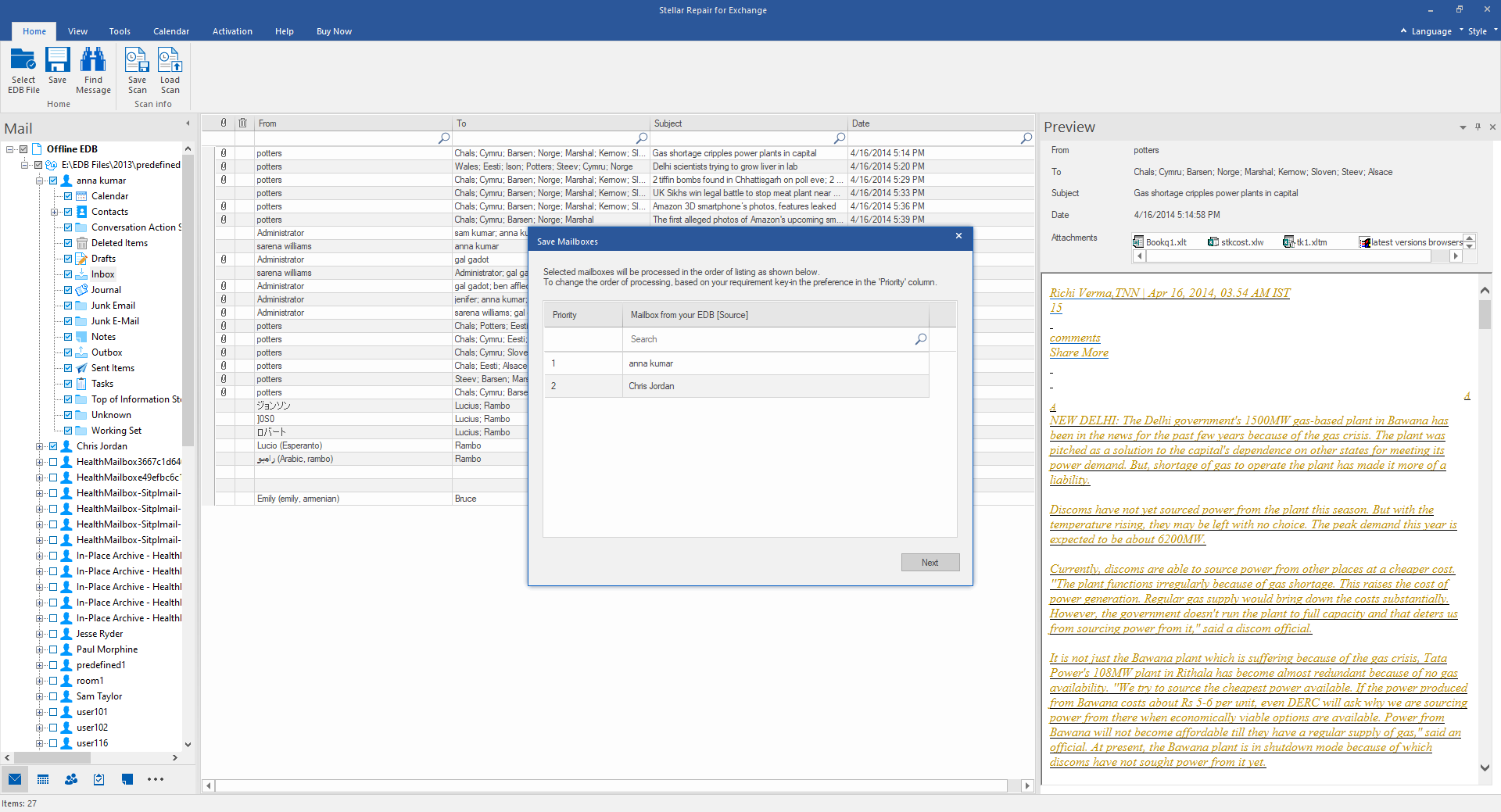1501x812 pixels.
Task: Open the Tools ribbon tab
Action: (x=120, y=31)
